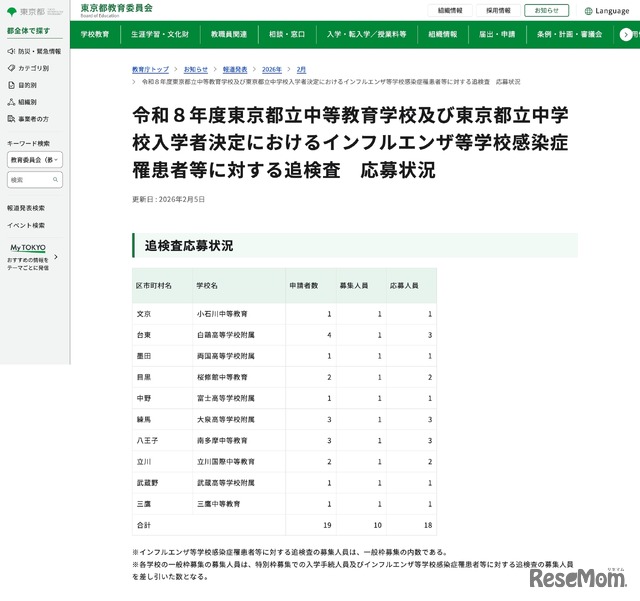Open 事業者の方 in sidebar
Screen dimensions: 640x601
pyautogui.click(x=33, y=119)
